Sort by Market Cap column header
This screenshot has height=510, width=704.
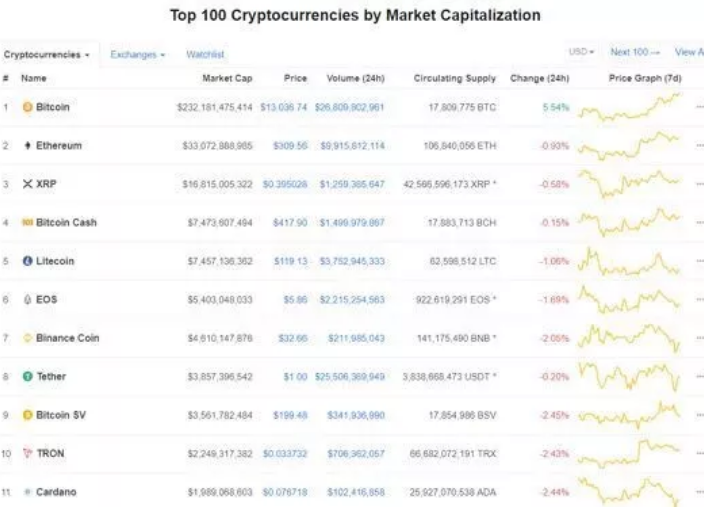[227, 78]
